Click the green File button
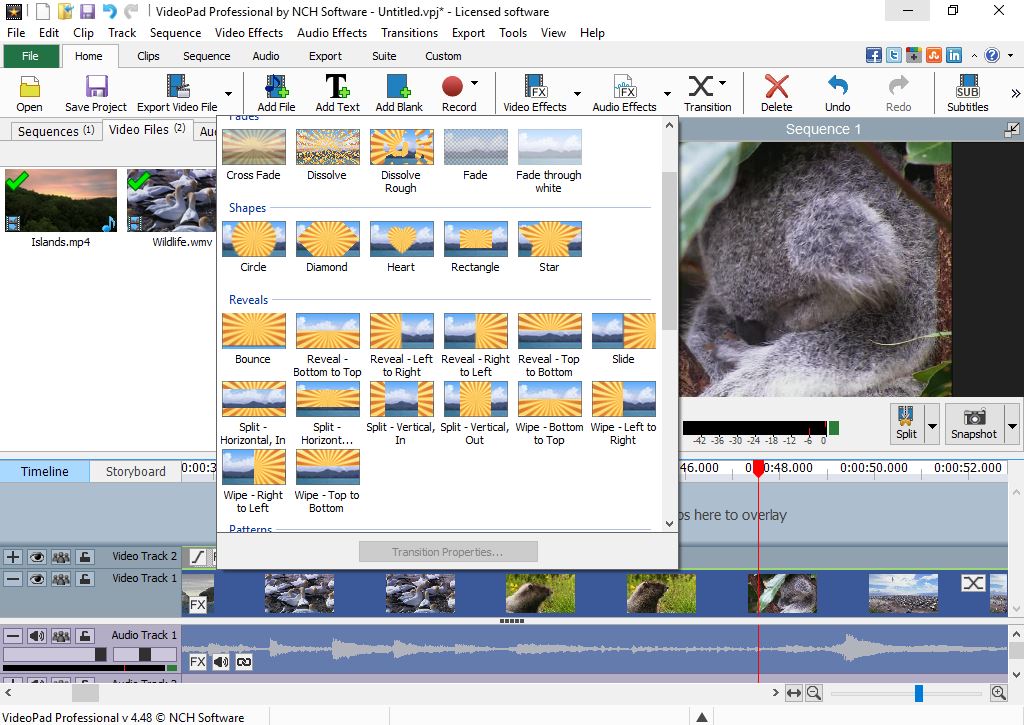This screenshot has height=725, width=1024. pyautogui.click(x=30, y=56)
